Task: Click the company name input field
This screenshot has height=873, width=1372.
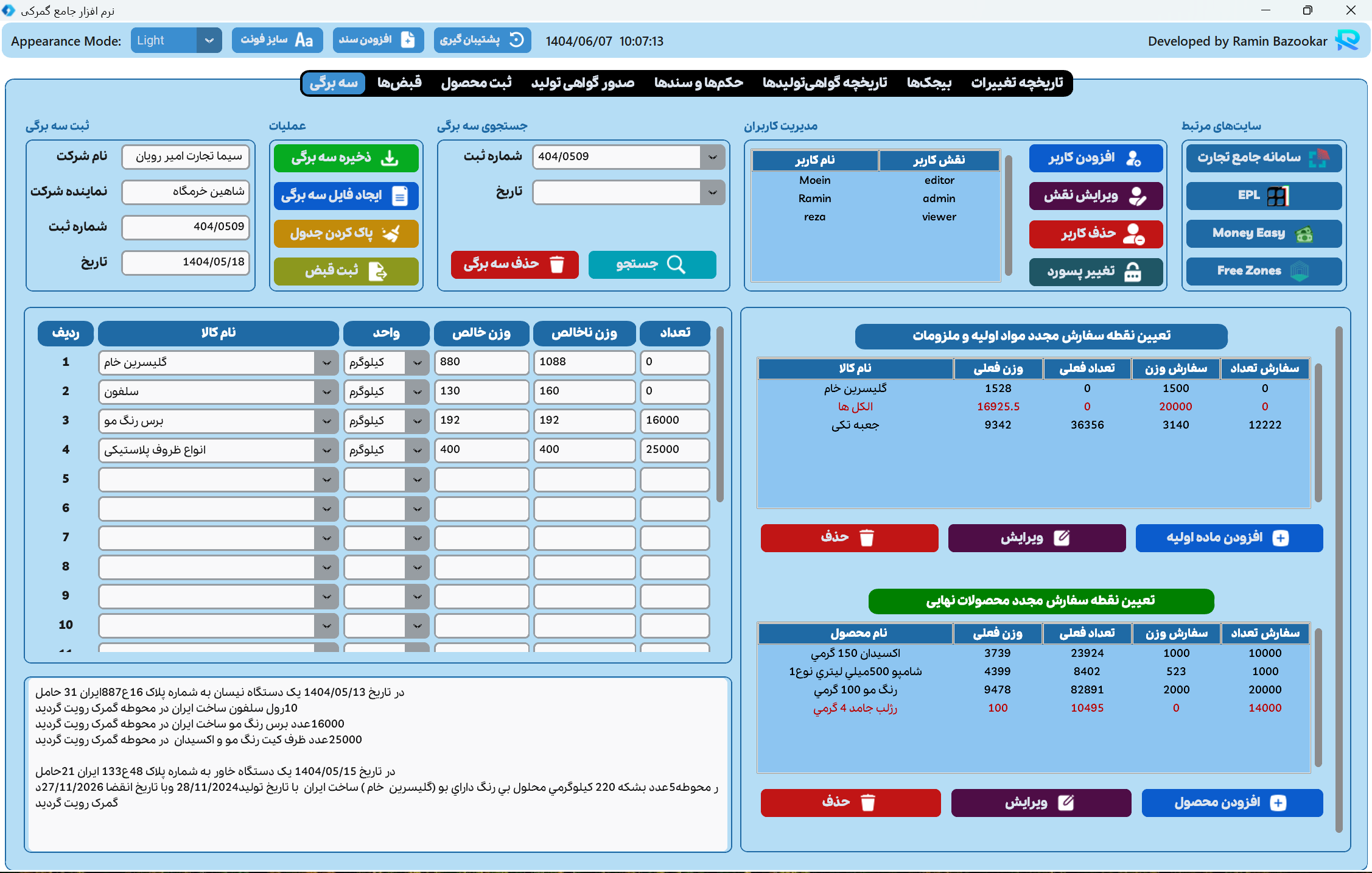Action: pos(186,157)
